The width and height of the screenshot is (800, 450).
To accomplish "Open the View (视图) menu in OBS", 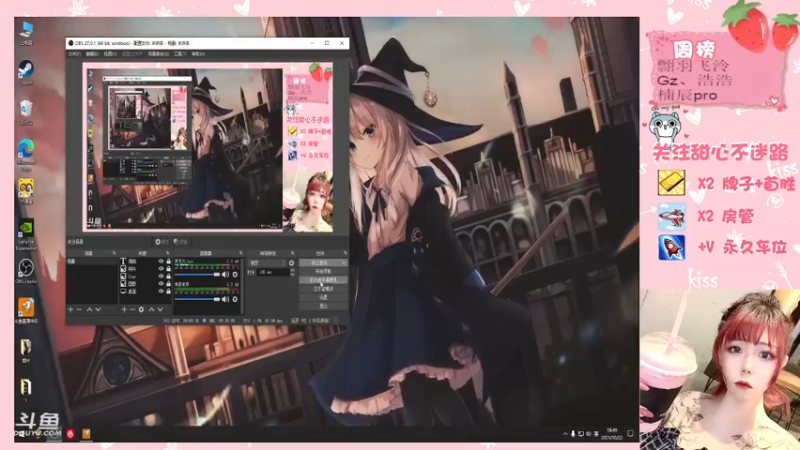I will (111, 54).
